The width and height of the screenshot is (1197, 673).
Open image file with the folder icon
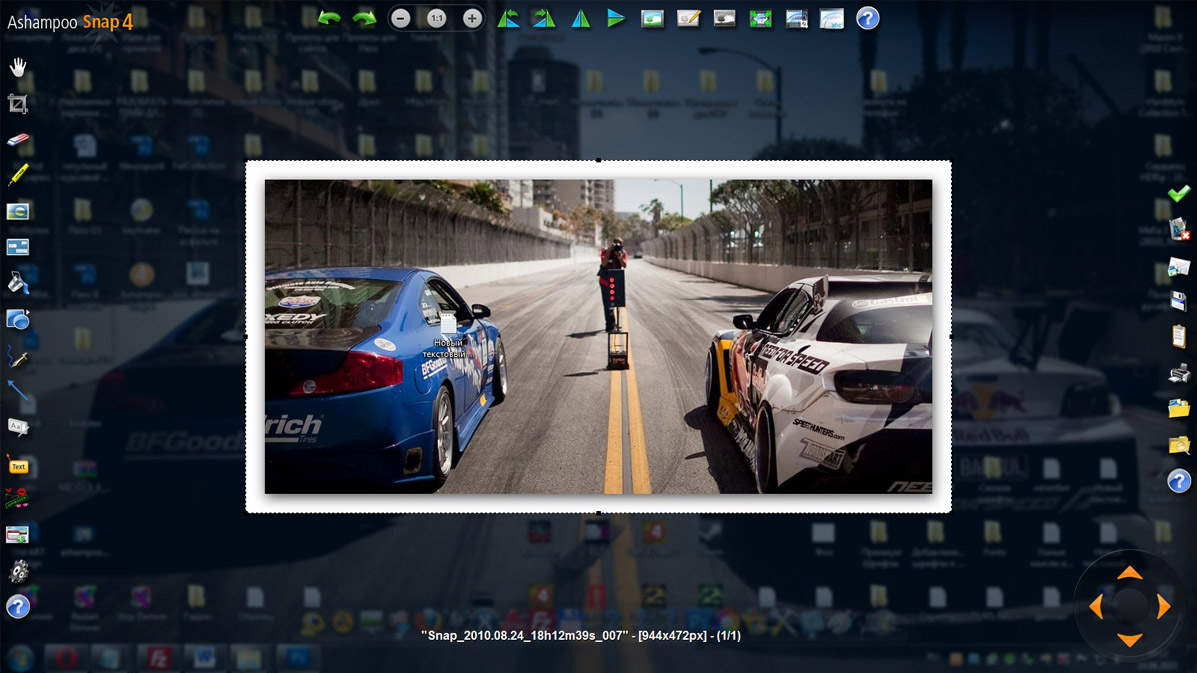coord(1179,409)
